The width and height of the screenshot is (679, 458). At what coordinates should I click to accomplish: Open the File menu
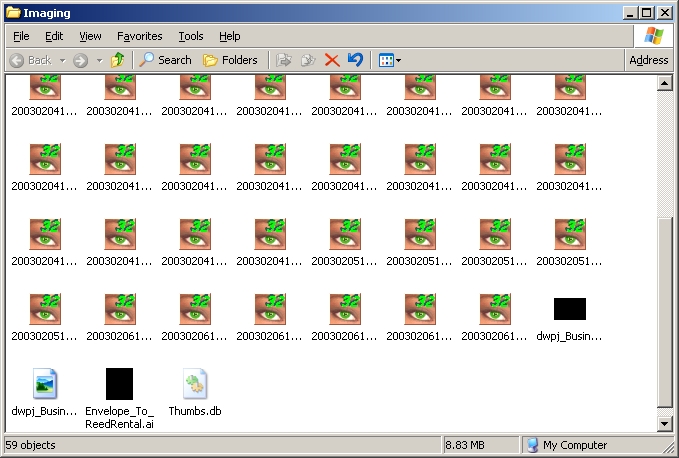tap(21, 36)
